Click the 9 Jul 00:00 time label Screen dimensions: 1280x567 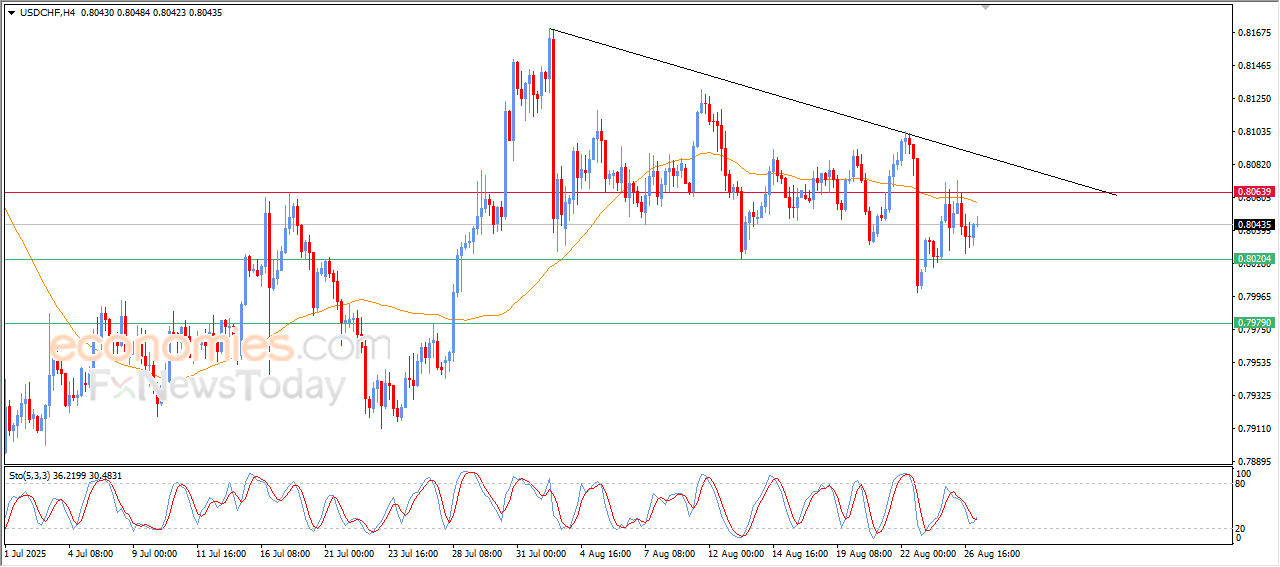pos(154,553)
